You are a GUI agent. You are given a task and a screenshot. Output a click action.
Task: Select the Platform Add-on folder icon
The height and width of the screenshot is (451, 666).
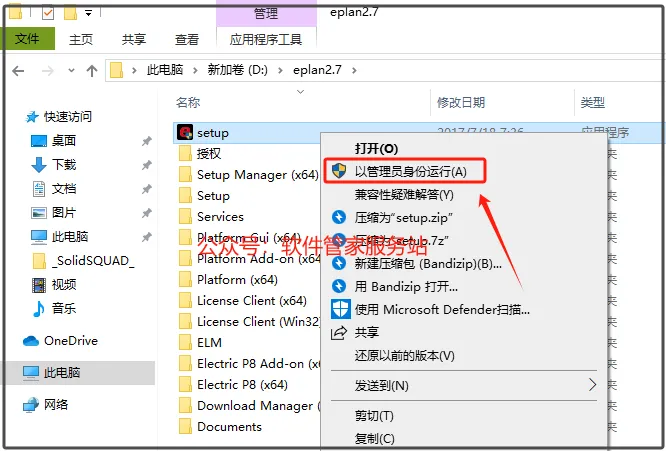click(x=185, y=259)
